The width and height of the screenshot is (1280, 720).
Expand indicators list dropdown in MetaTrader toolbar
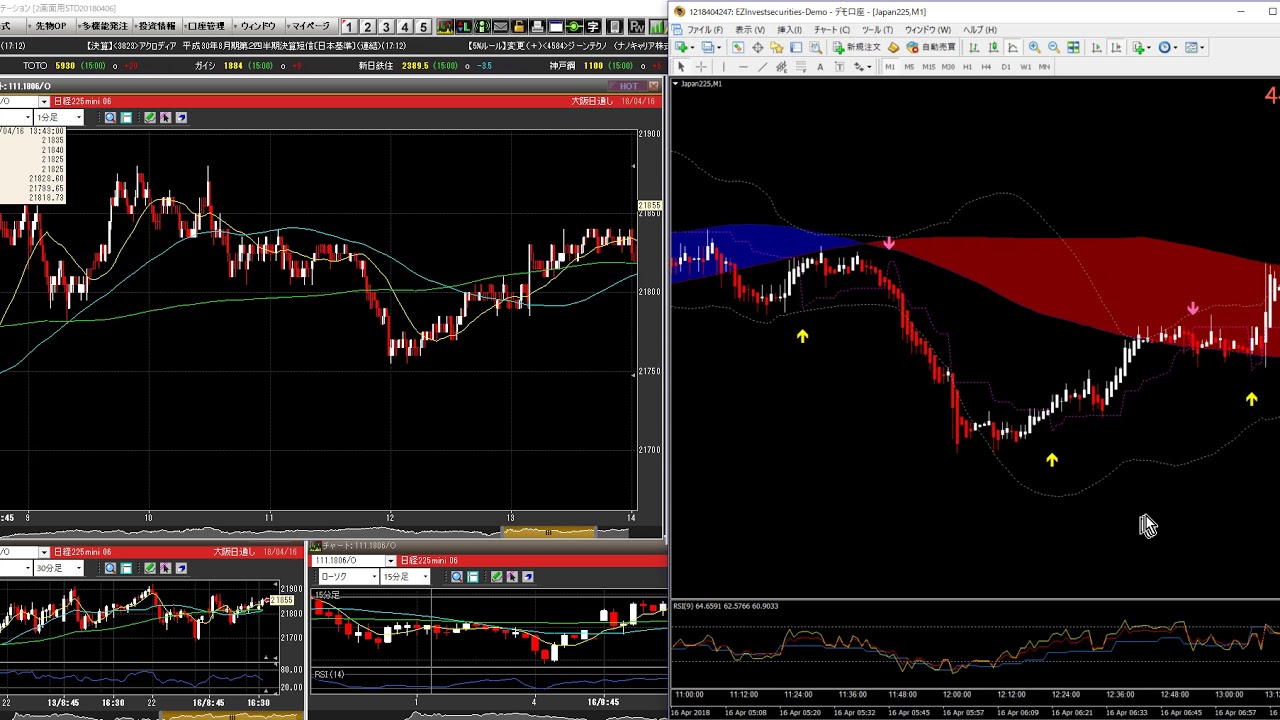click(1149, 47)
